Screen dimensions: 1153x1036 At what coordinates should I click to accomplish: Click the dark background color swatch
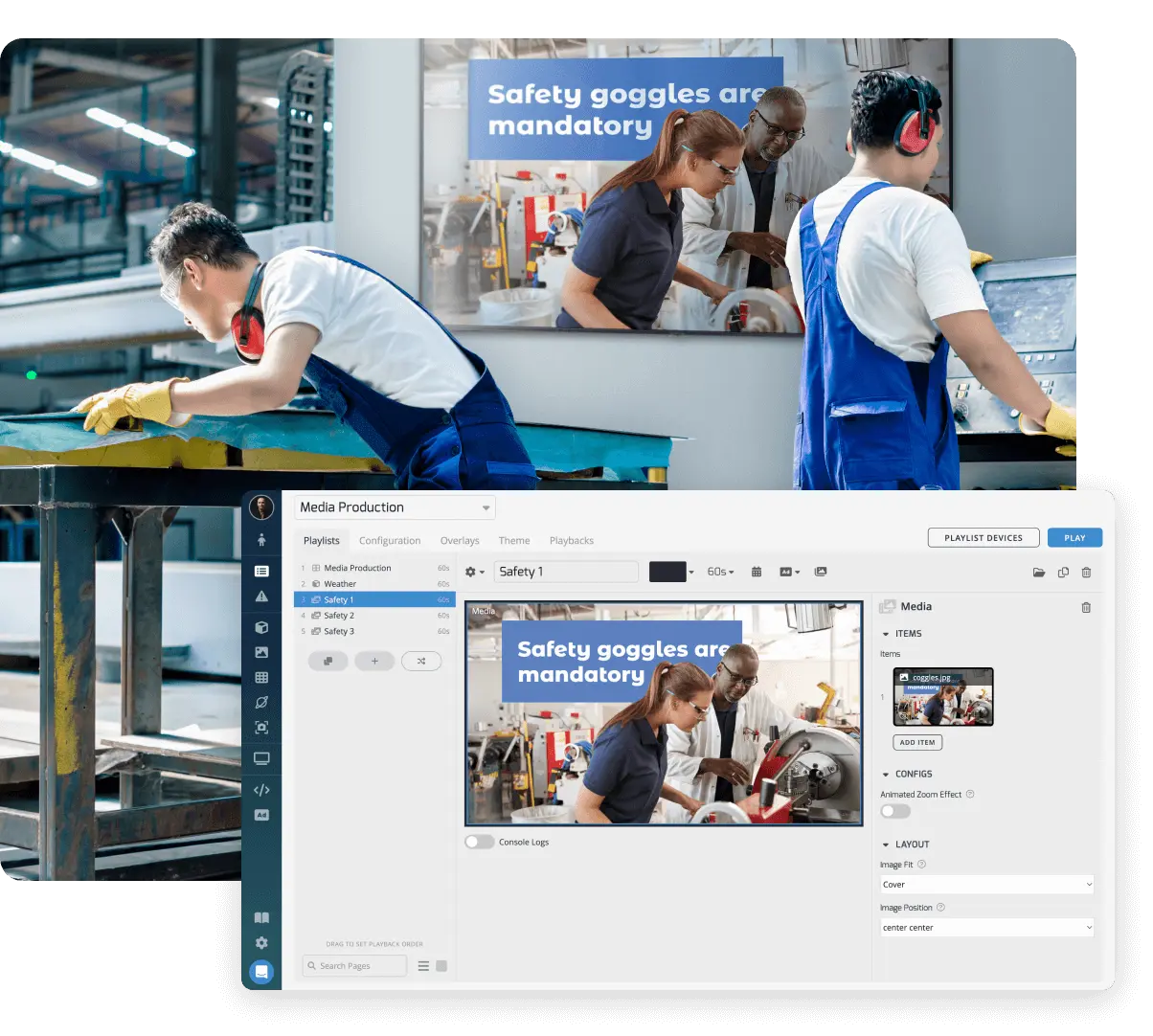(667, 572)
